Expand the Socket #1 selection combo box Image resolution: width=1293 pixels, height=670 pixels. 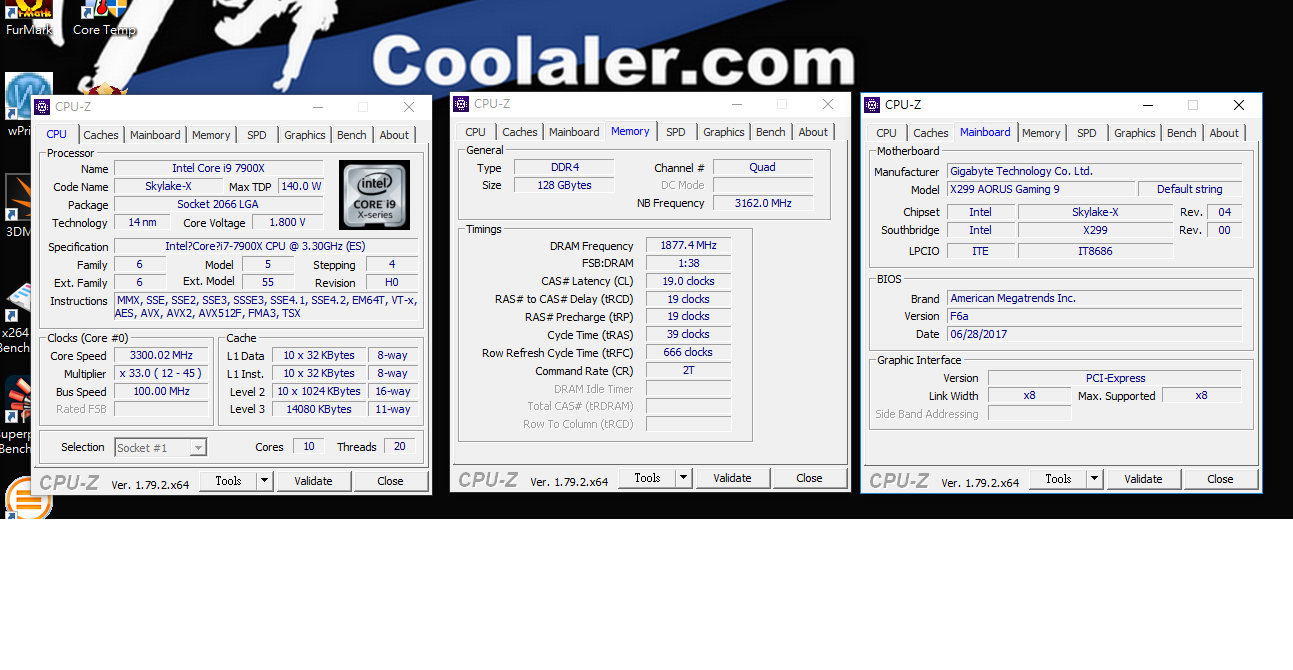161,448
